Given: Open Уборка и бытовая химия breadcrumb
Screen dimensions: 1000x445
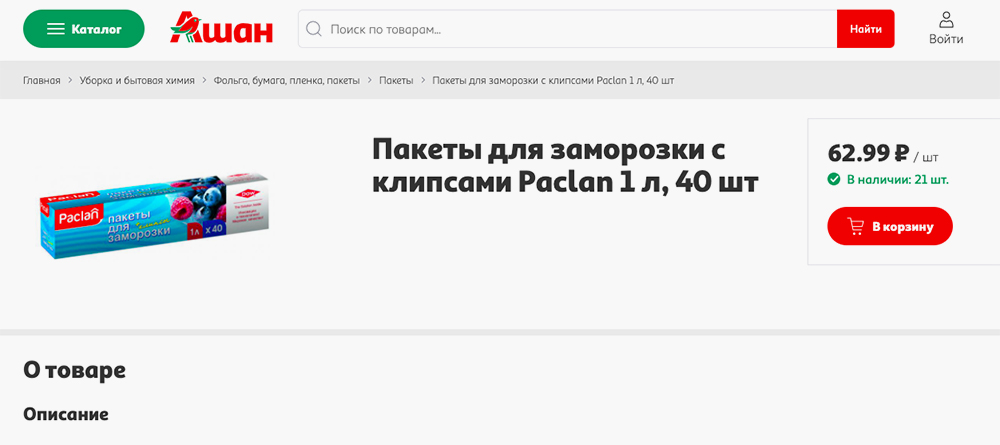Looking at the screenshot, I should (137, 80).
